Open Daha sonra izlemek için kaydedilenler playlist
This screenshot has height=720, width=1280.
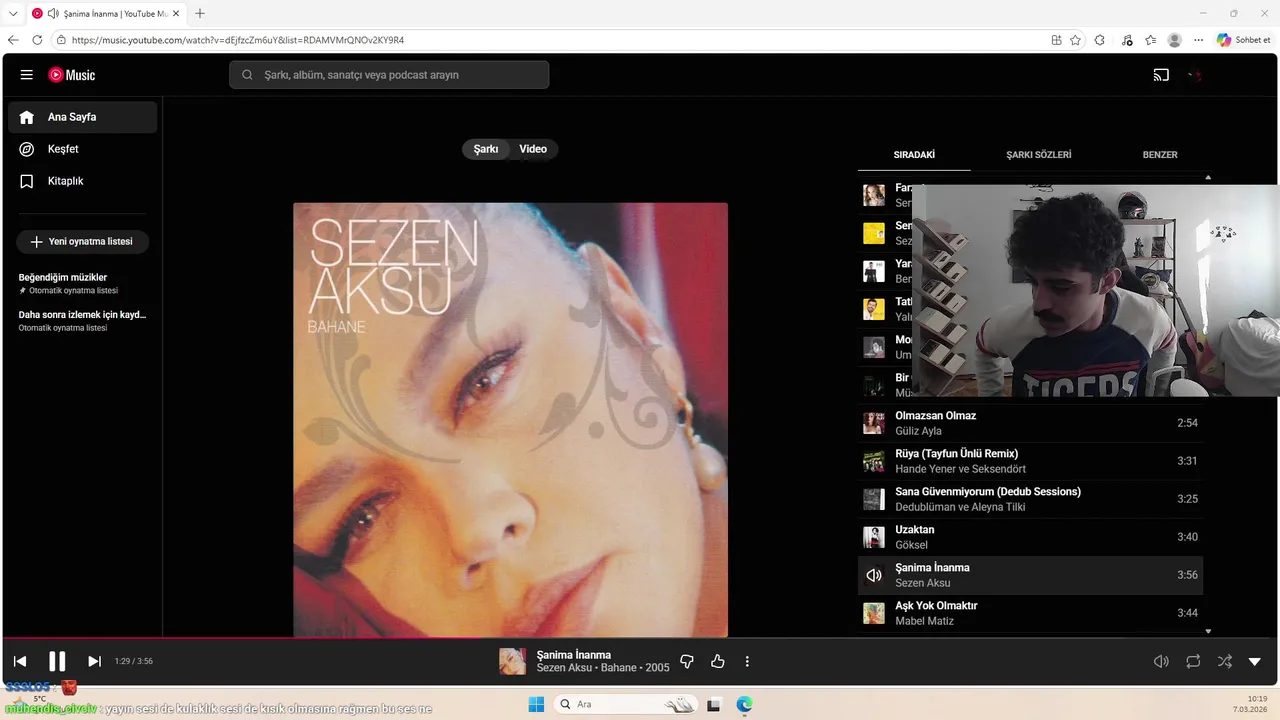coord(82,320)
